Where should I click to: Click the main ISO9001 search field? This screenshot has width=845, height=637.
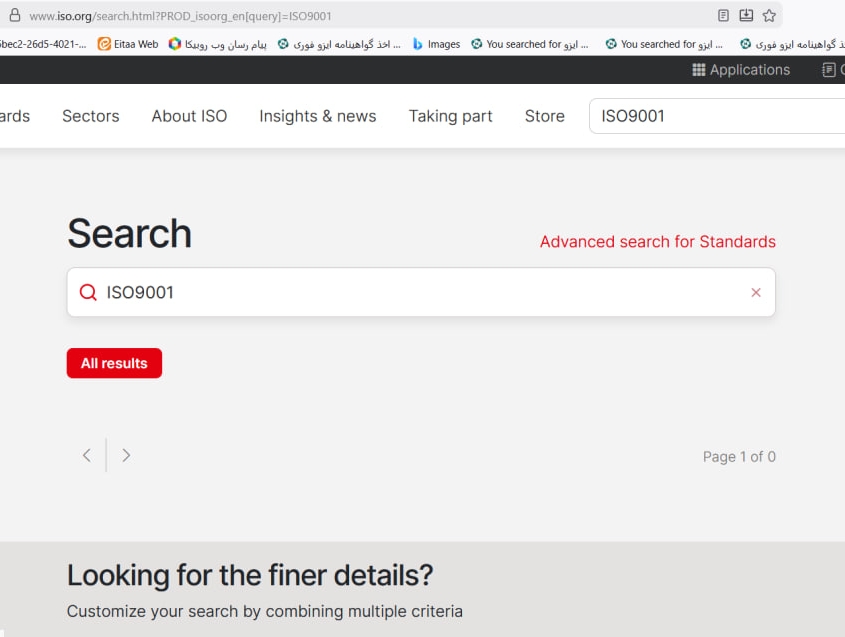tap(420, 293)
